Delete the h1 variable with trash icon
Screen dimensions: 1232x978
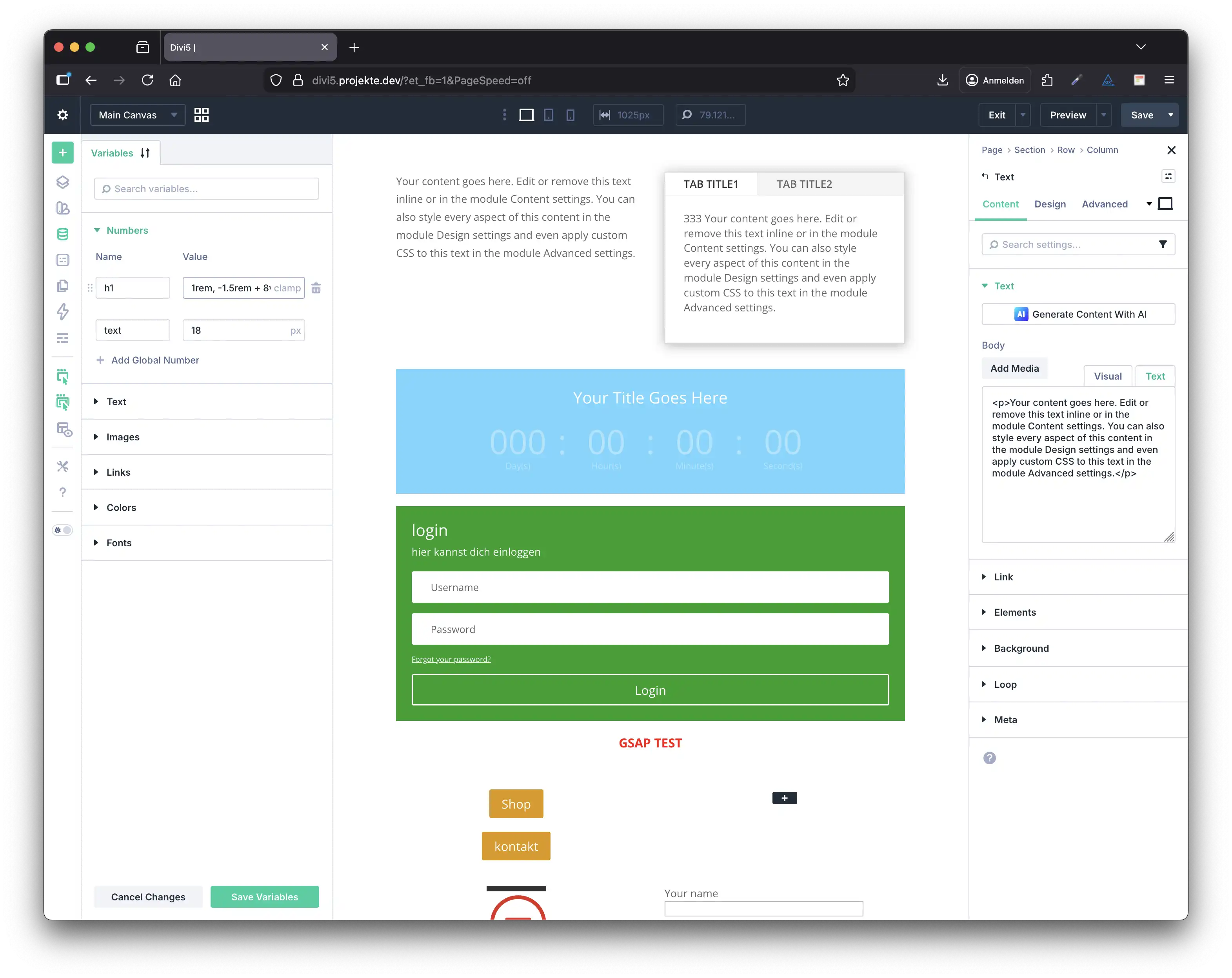(316, 288)
